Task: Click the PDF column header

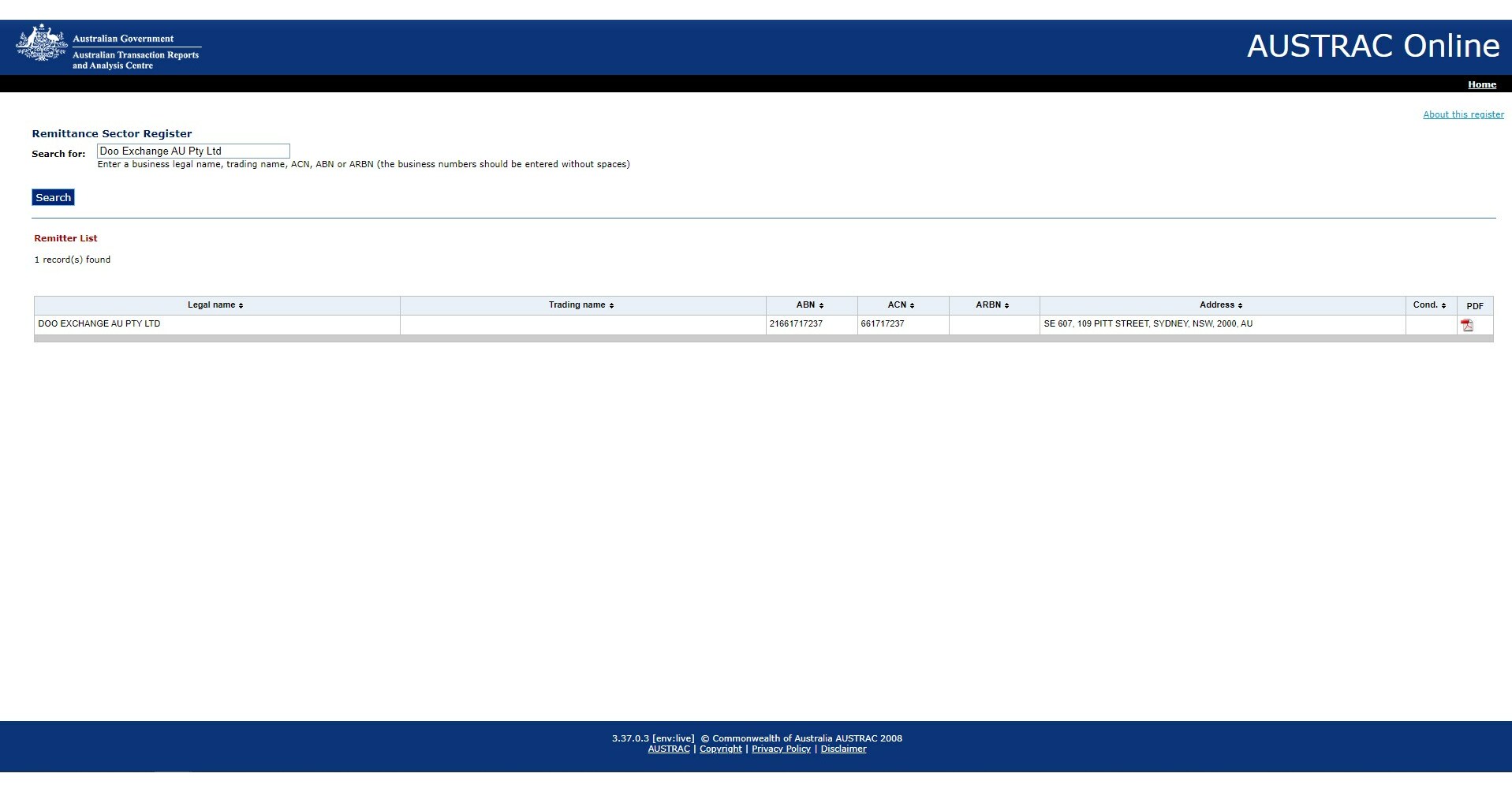Action: 1475,306
